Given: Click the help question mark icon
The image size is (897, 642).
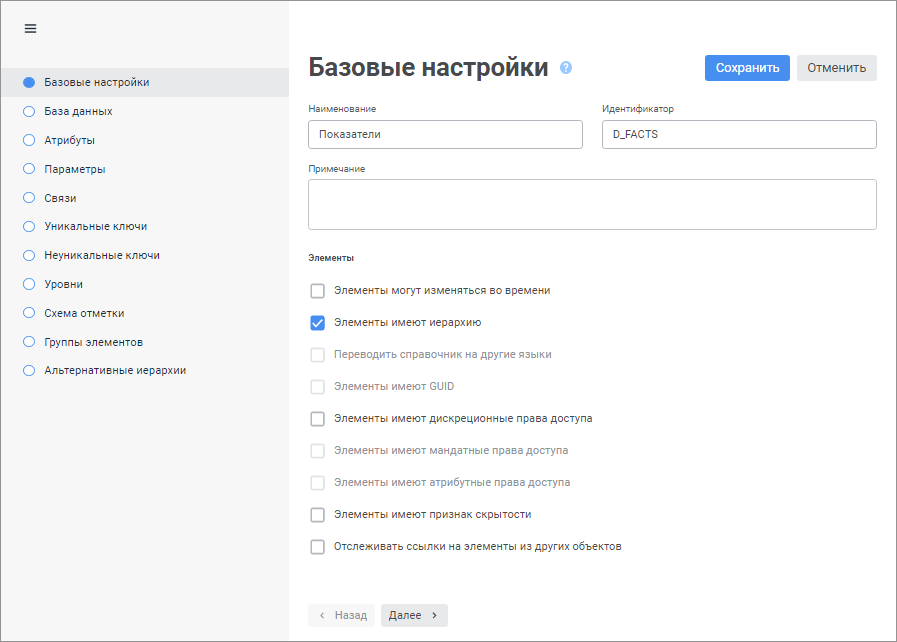Looking at the screenshot, I should click(x=566, y=68).
